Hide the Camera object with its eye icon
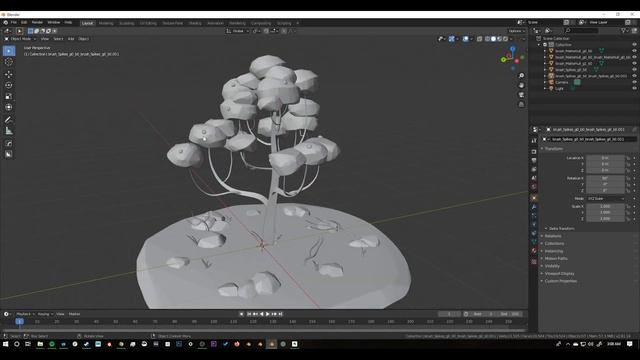 [x=634, y=82]
